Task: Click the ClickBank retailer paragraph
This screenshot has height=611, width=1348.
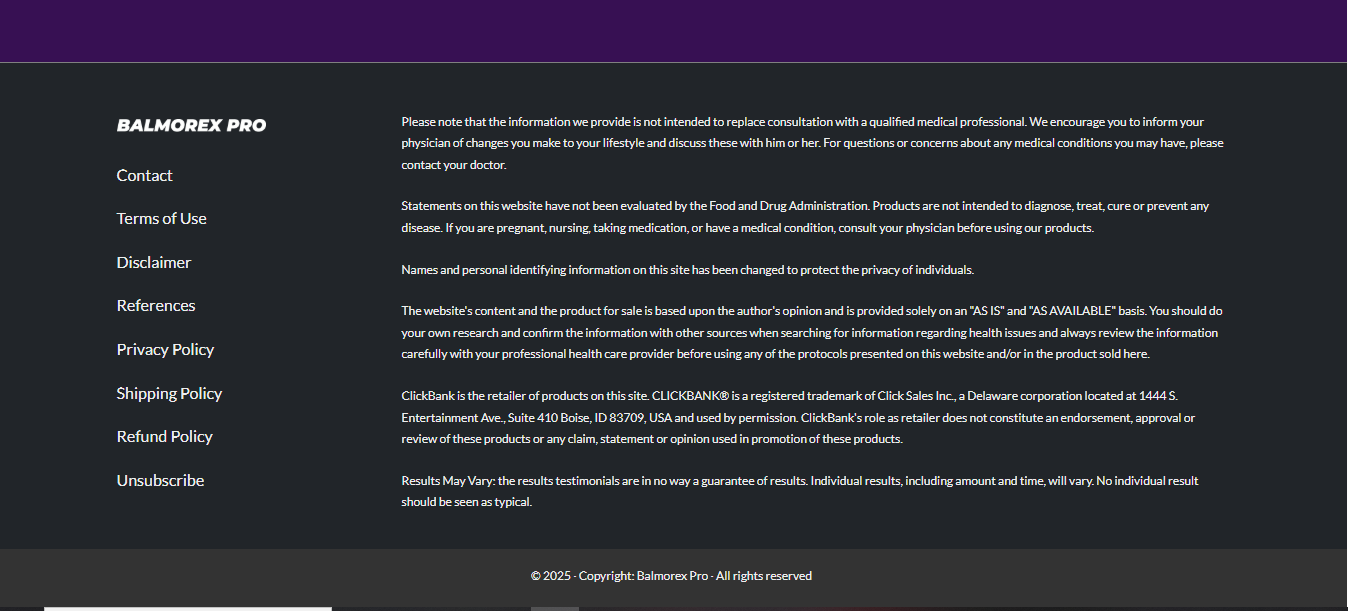Action: [797, 417]
